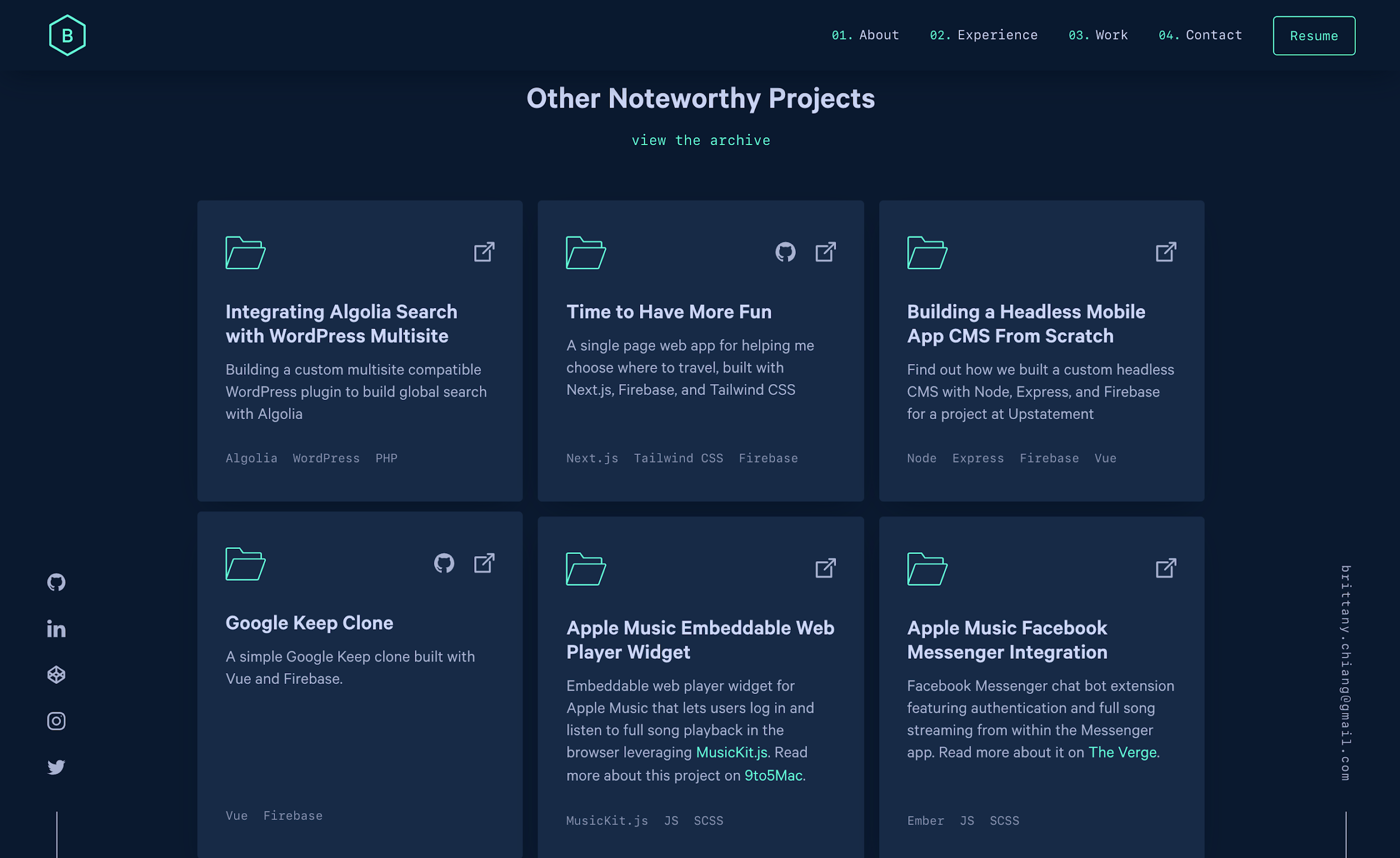Viewport: 1400px width, 858px height.
Task: Click the Resume button
Action: 1314,36
